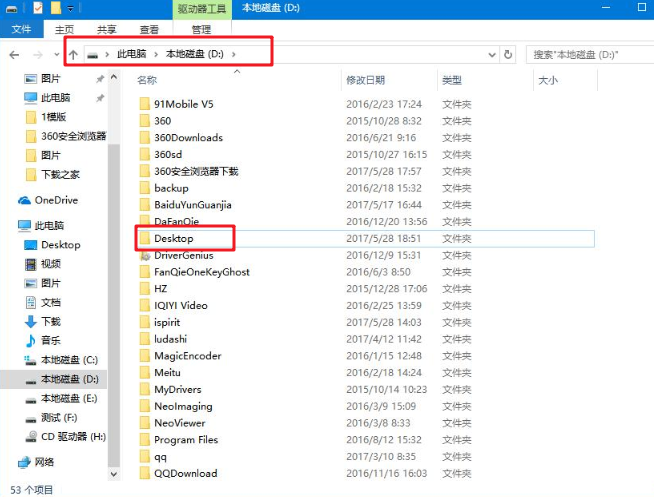Go up one folder level
This screenshot has height=497, width=654.
point(73,55)
